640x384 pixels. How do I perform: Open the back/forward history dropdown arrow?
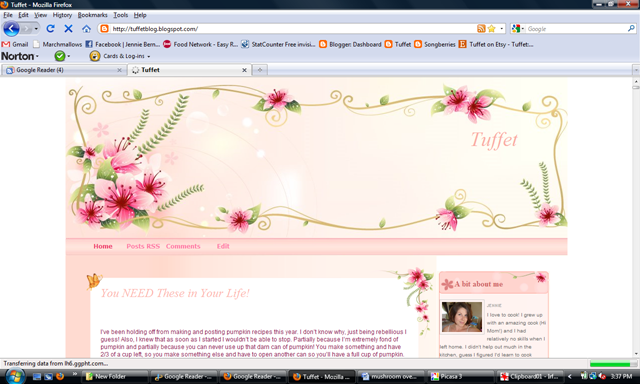pos(36,29)
